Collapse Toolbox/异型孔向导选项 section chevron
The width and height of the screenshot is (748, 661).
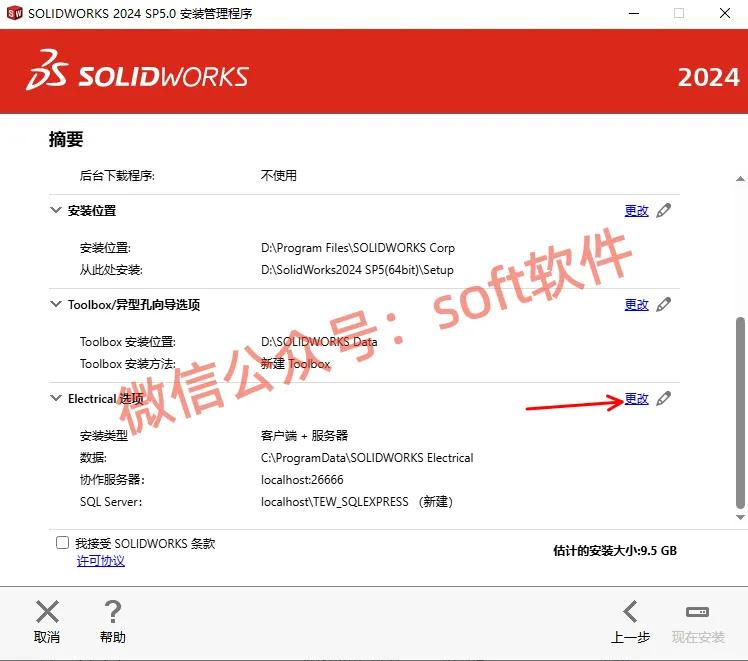coord(56,304)
